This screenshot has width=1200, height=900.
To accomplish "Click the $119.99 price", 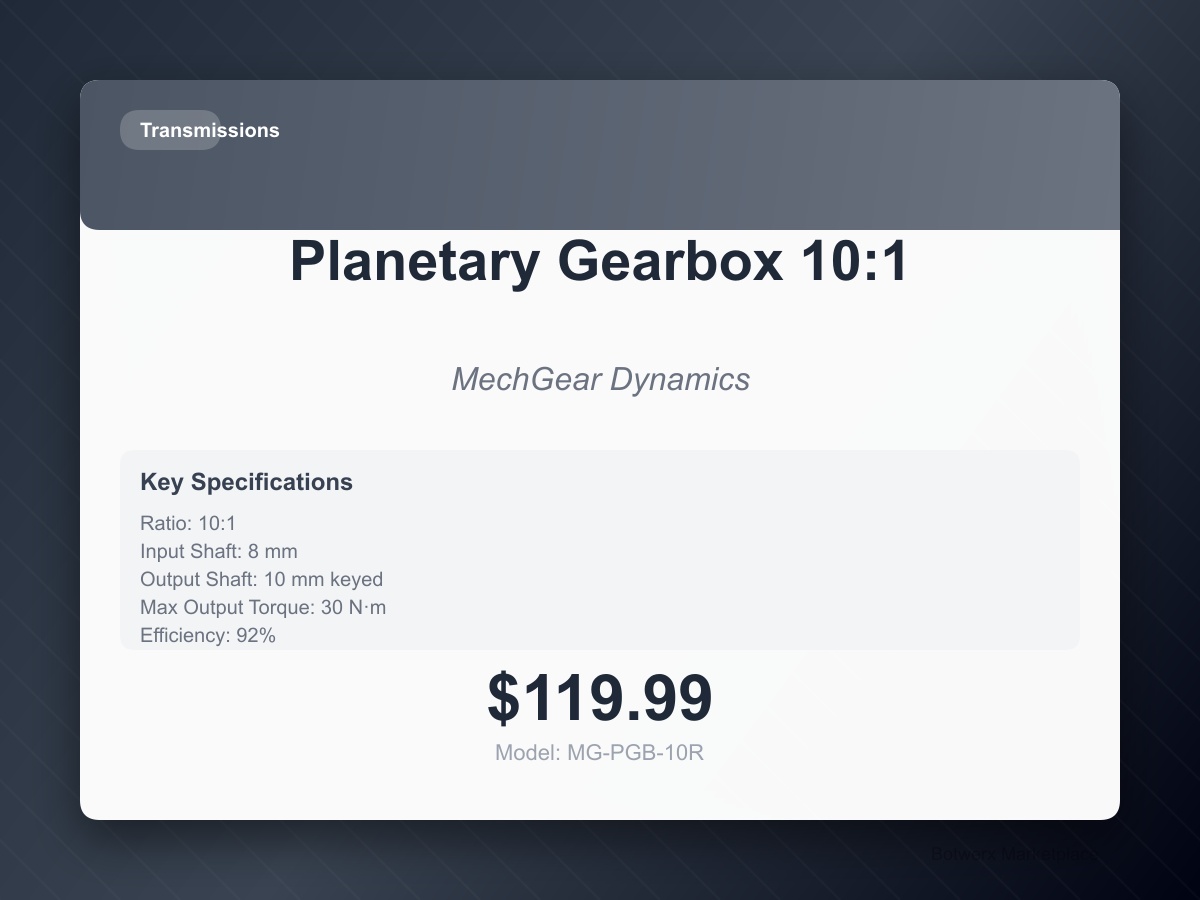I will (600, 698).
